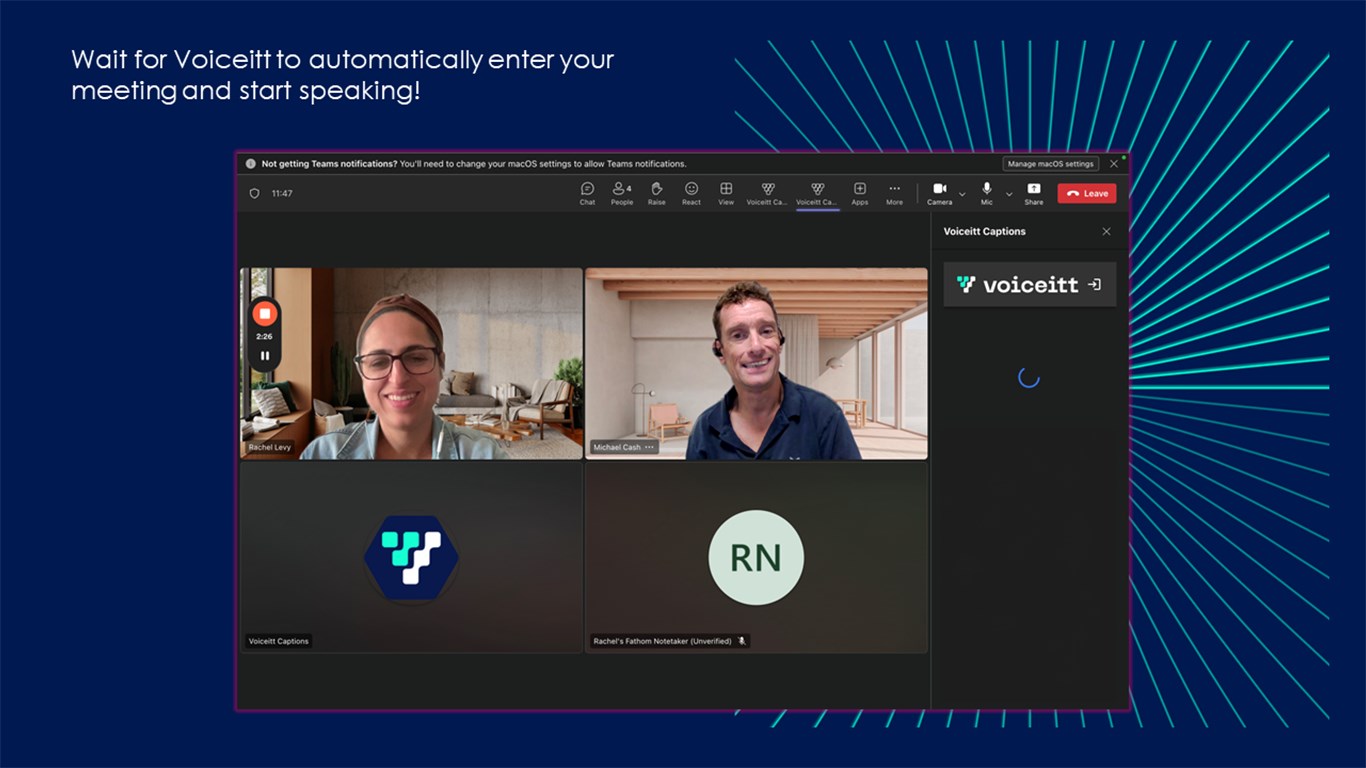Open the first Voiceitt Captions toolbar app

pyautogui.click(x=767, y=193)
